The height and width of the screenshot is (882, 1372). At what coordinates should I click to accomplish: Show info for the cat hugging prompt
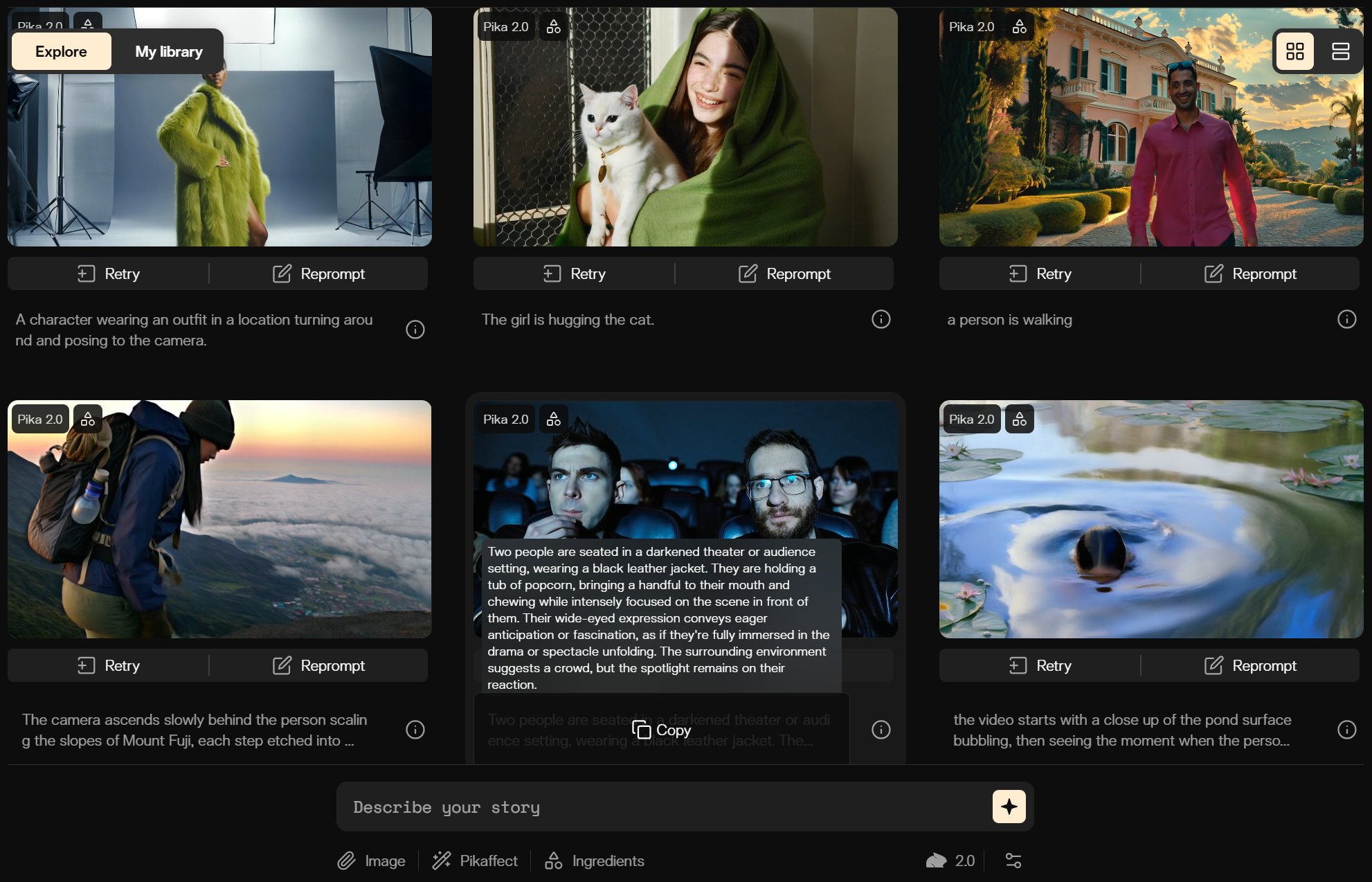pos(881,319)
